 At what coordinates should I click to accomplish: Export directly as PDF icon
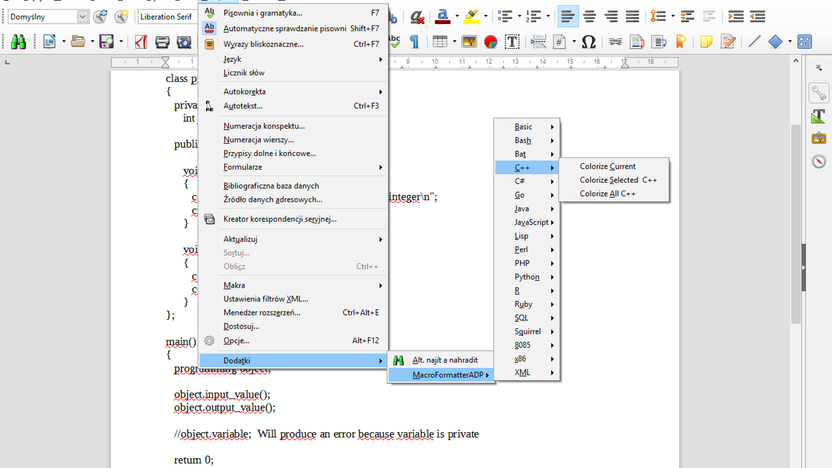click(141, 41)
